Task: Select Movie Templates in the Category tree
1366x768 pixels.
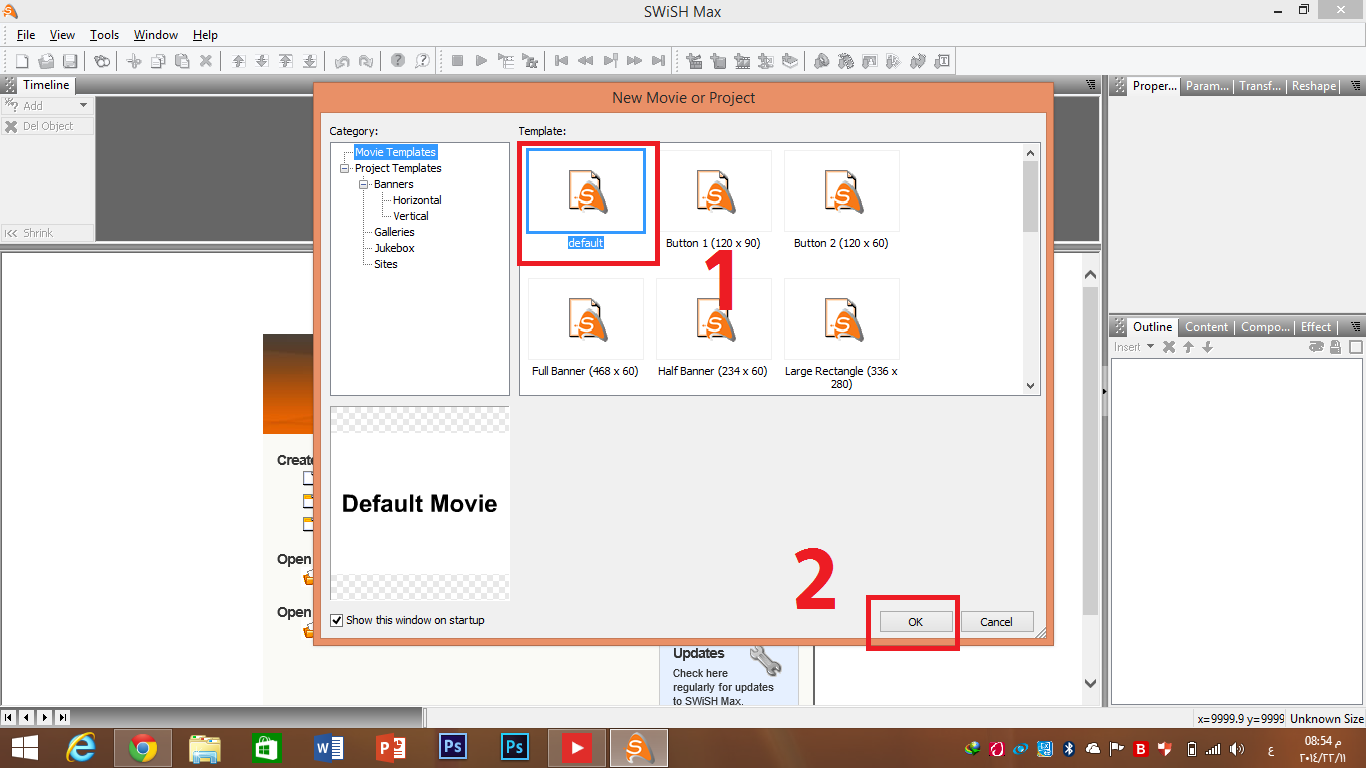Action: pyautogui.click(x=396, y=152)
